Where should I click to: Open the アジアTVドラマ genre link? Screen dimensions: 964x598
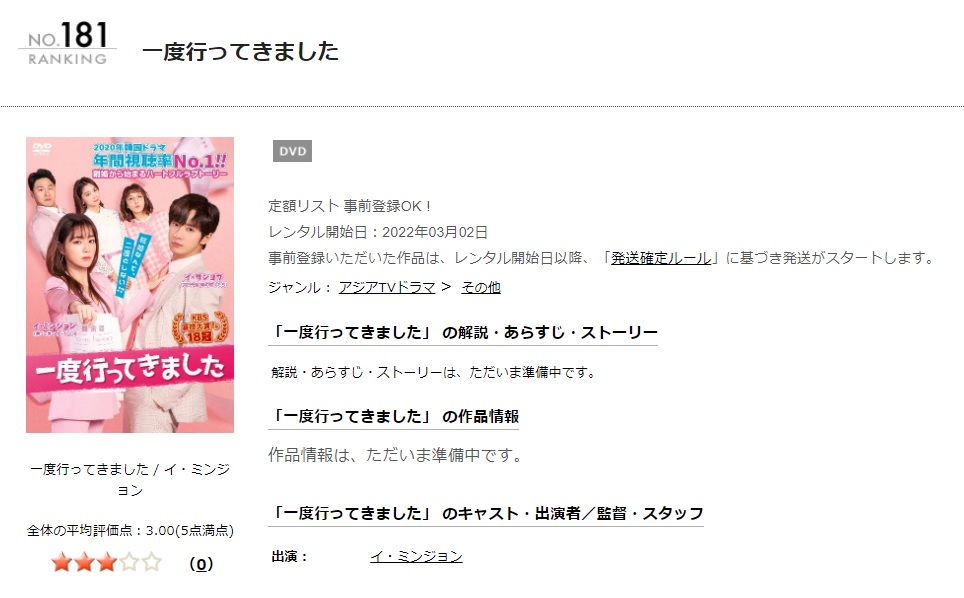(387, 288)
